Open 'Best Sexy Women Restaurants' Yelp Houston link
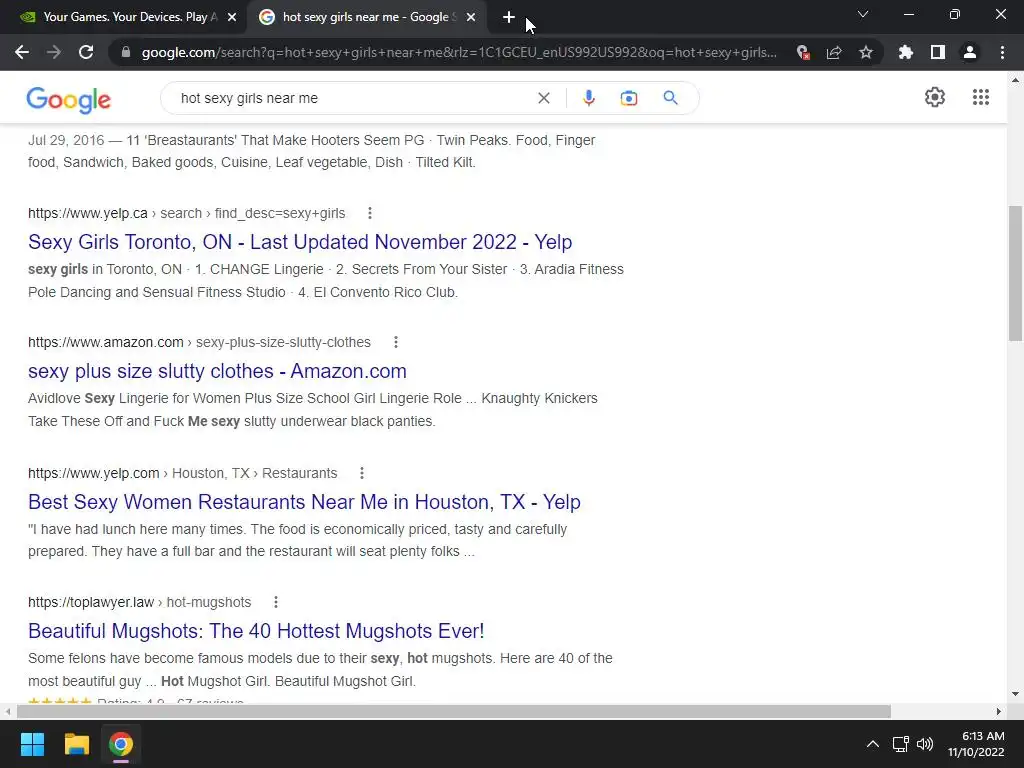Screen dimensions: 1024x768 pos(304,502)
